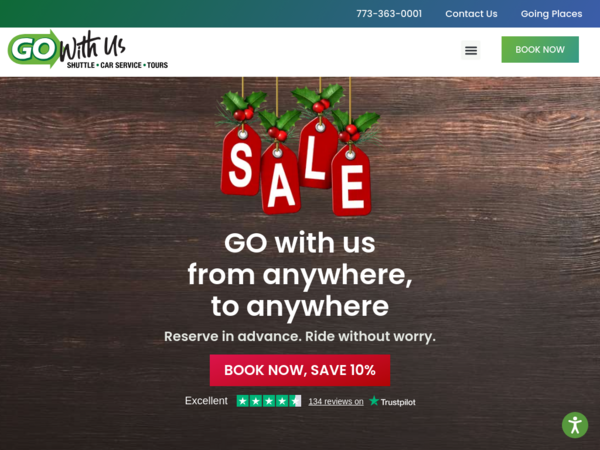
Task: Click the accessibility icon
Action: click(575, 425)
